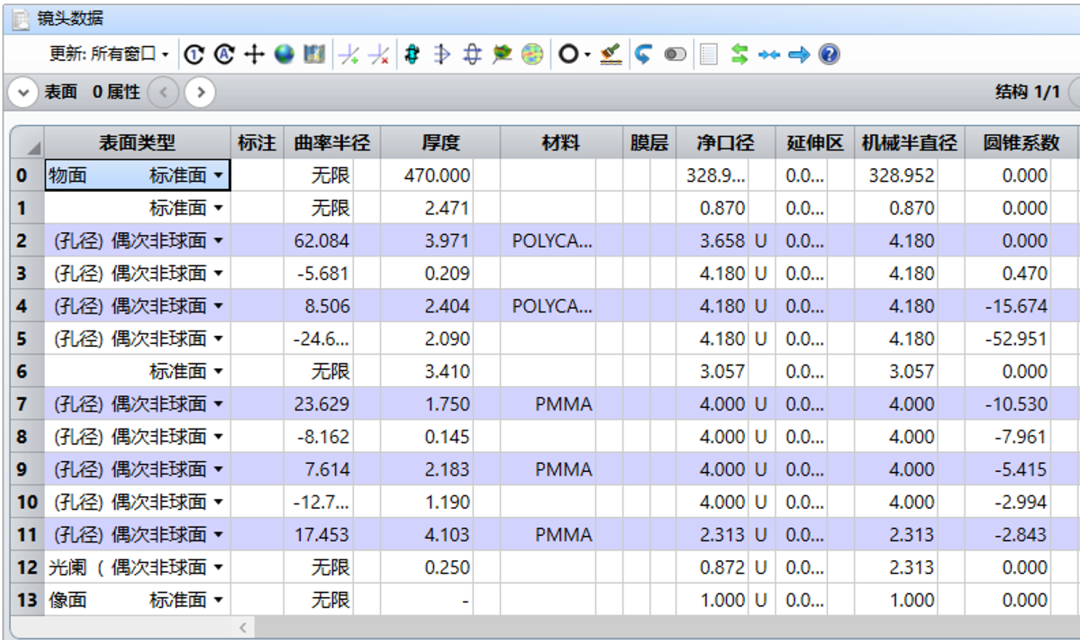Viewport: 1080px width, 640px height.
Task: Click the update-all refresh icon (circled A)
Action: click(225, 54)
